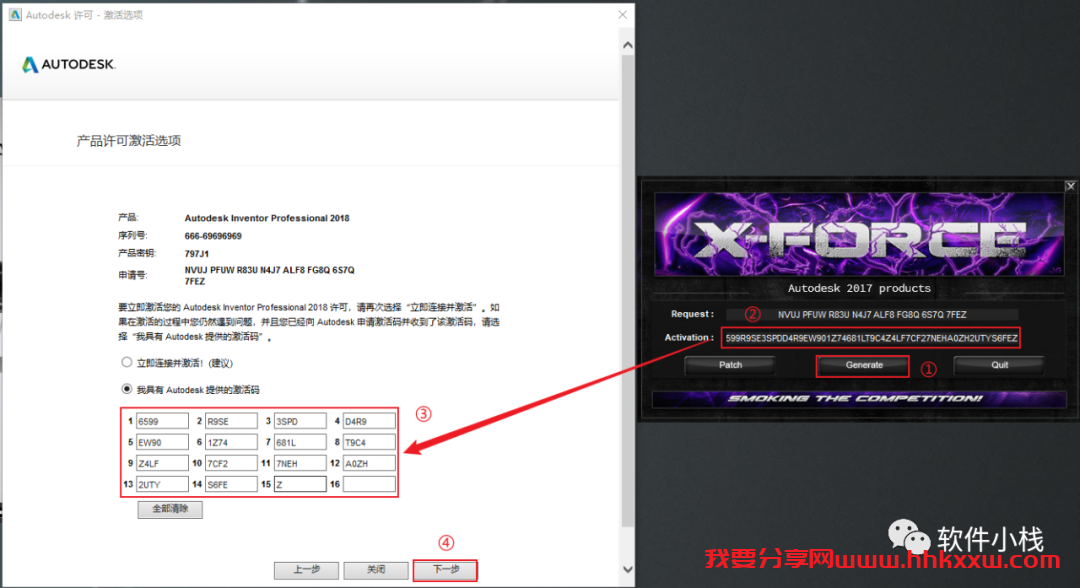The height and width of the screenshot is (588, 1080).
Task: Click the scroll down arrow in Autodesk dialog
Action: 627,569
